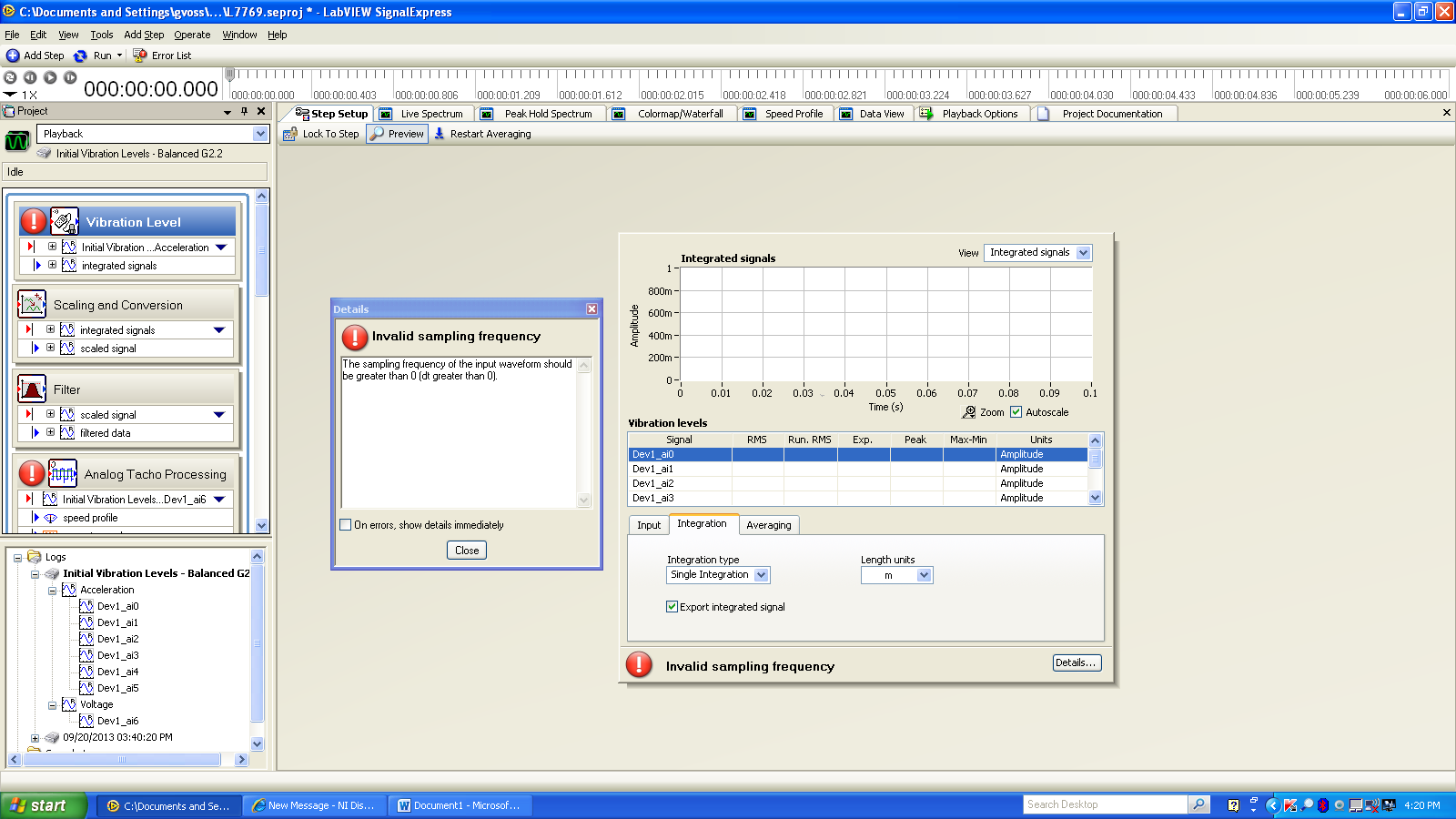Viewport: 1456px width, 819px height.
Task: Click the playback speed 1X selector
Action: tap(22, 95)
